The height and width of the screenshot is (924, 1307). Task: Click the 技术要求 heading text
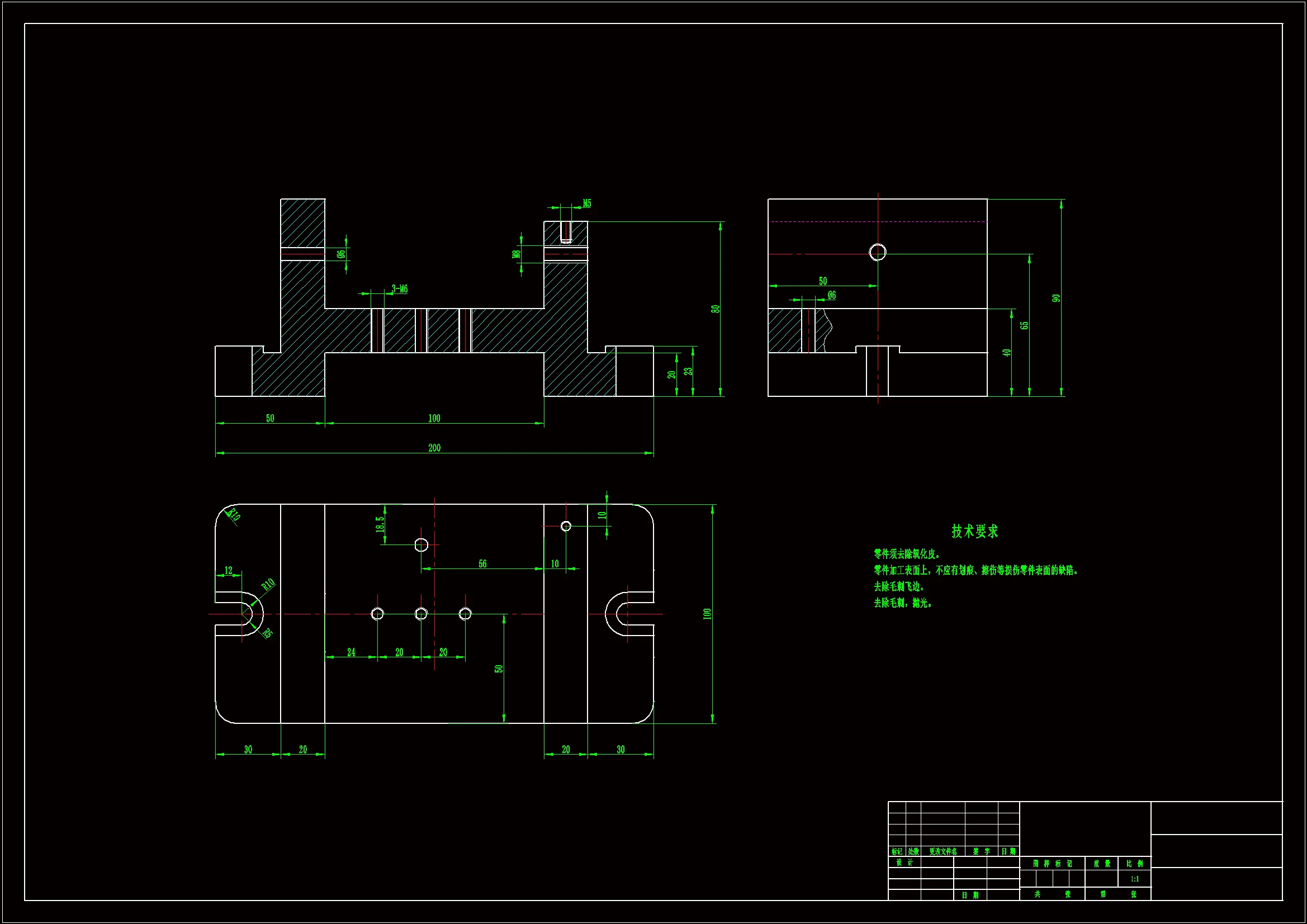[974, 531]
